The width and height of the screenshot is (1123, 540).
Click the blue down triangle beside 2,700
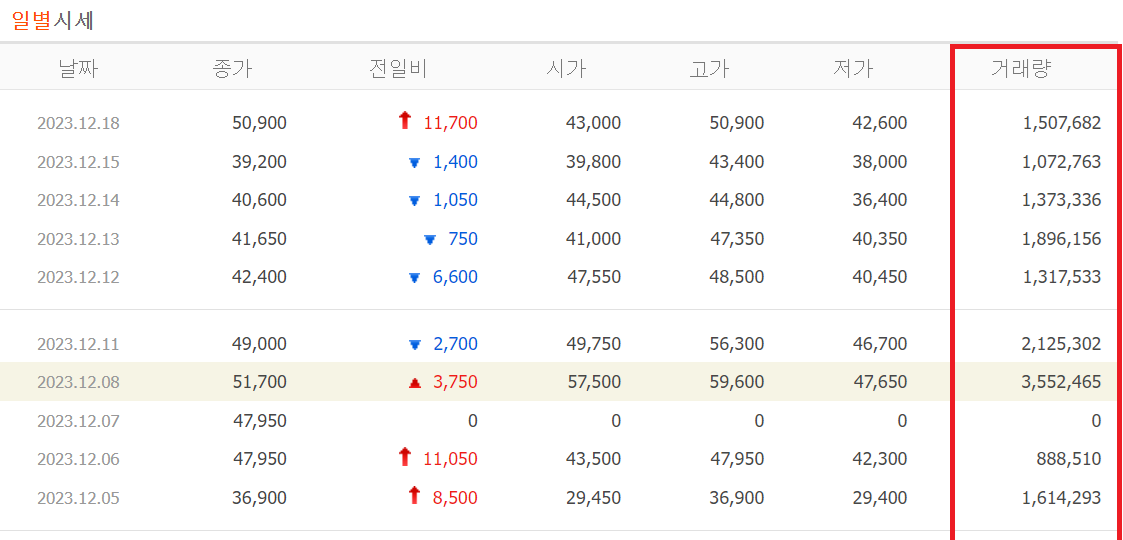click(414, 345)
